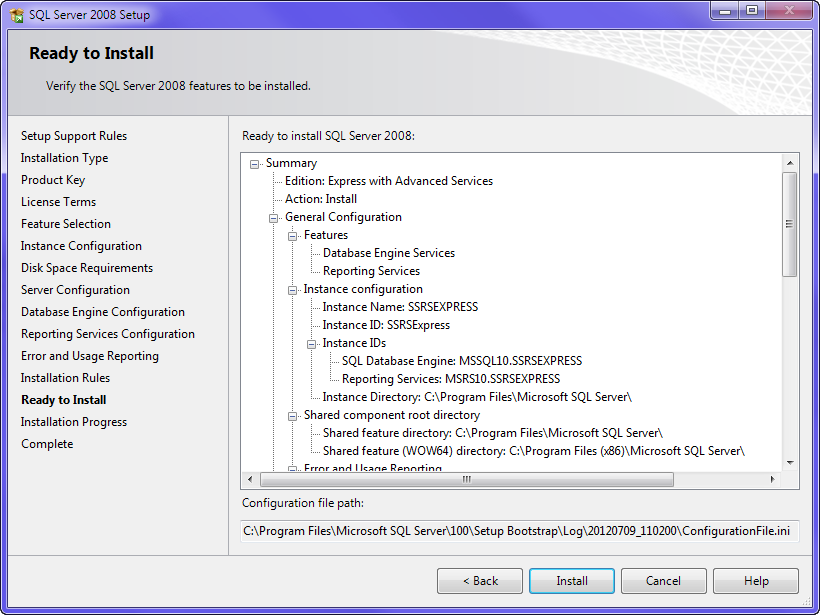This screenshot has width=820, height=615.
Task: Click the scroll right arrow in summary
Action: (772, 479)
